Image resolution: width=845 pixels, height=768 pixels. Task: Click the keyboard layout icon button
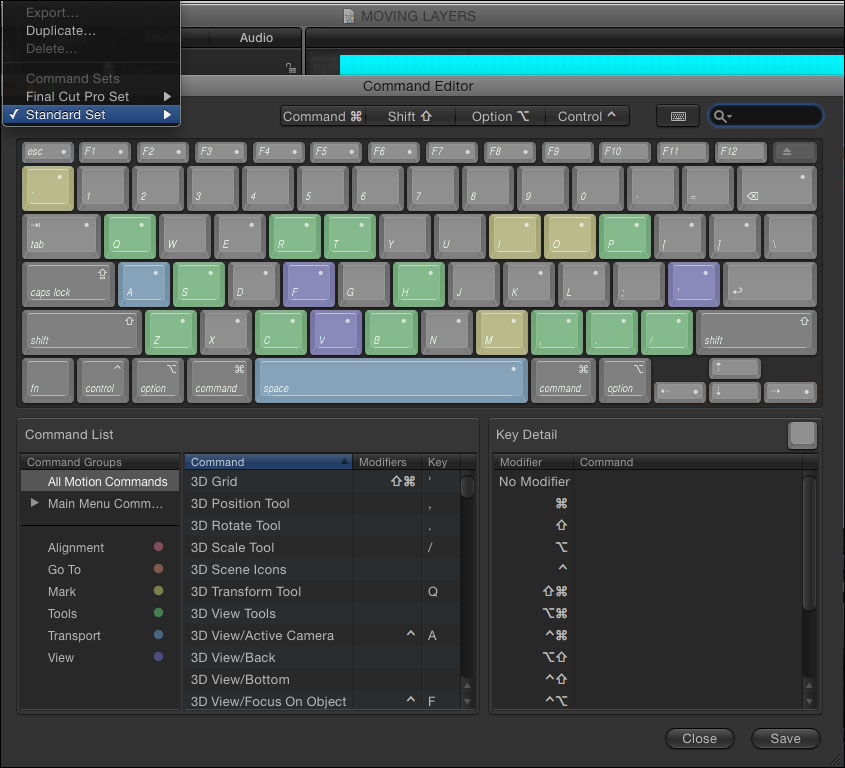pos(677,116)
